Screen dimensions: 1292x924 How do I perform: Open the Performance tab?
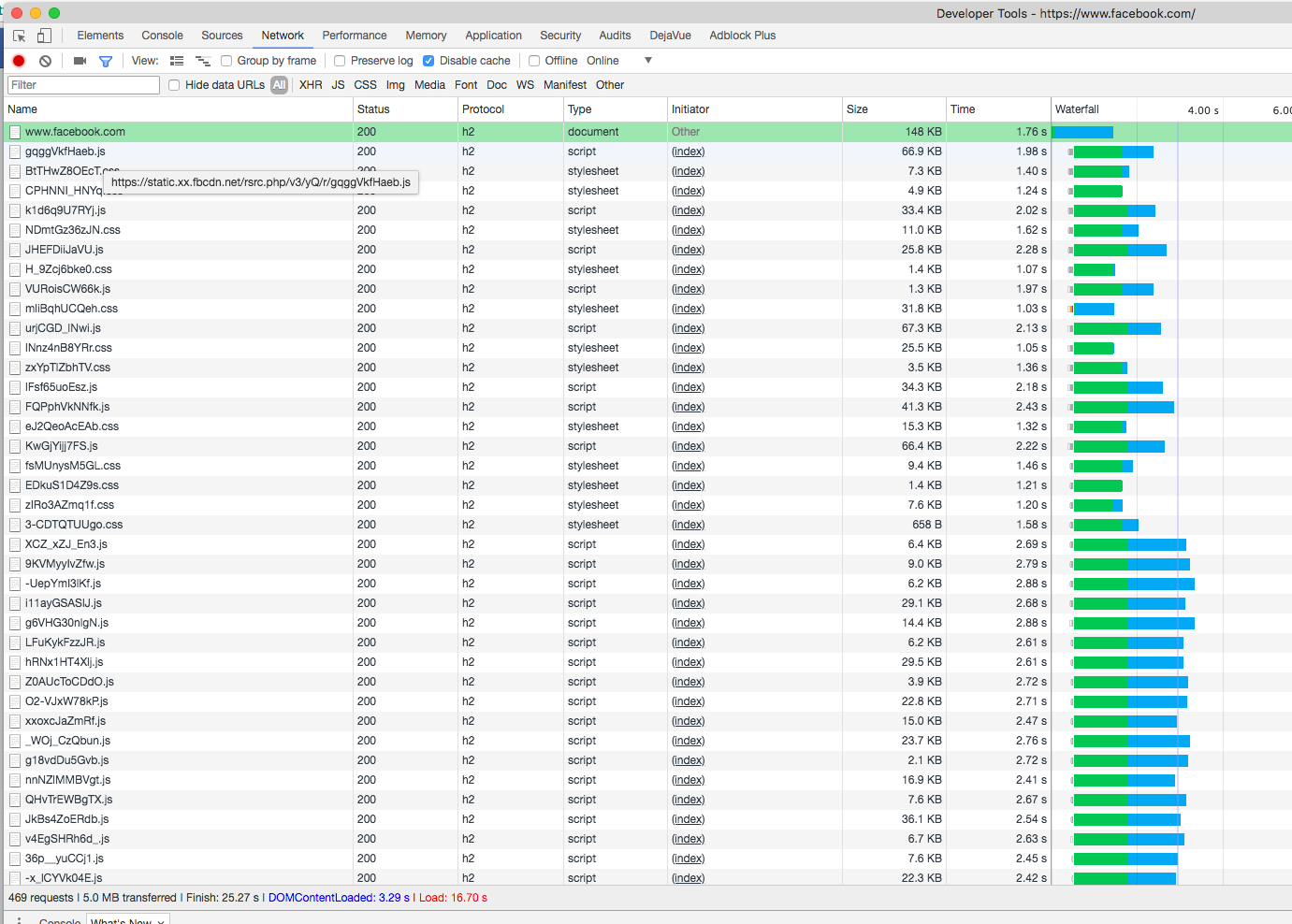point(355,36)
